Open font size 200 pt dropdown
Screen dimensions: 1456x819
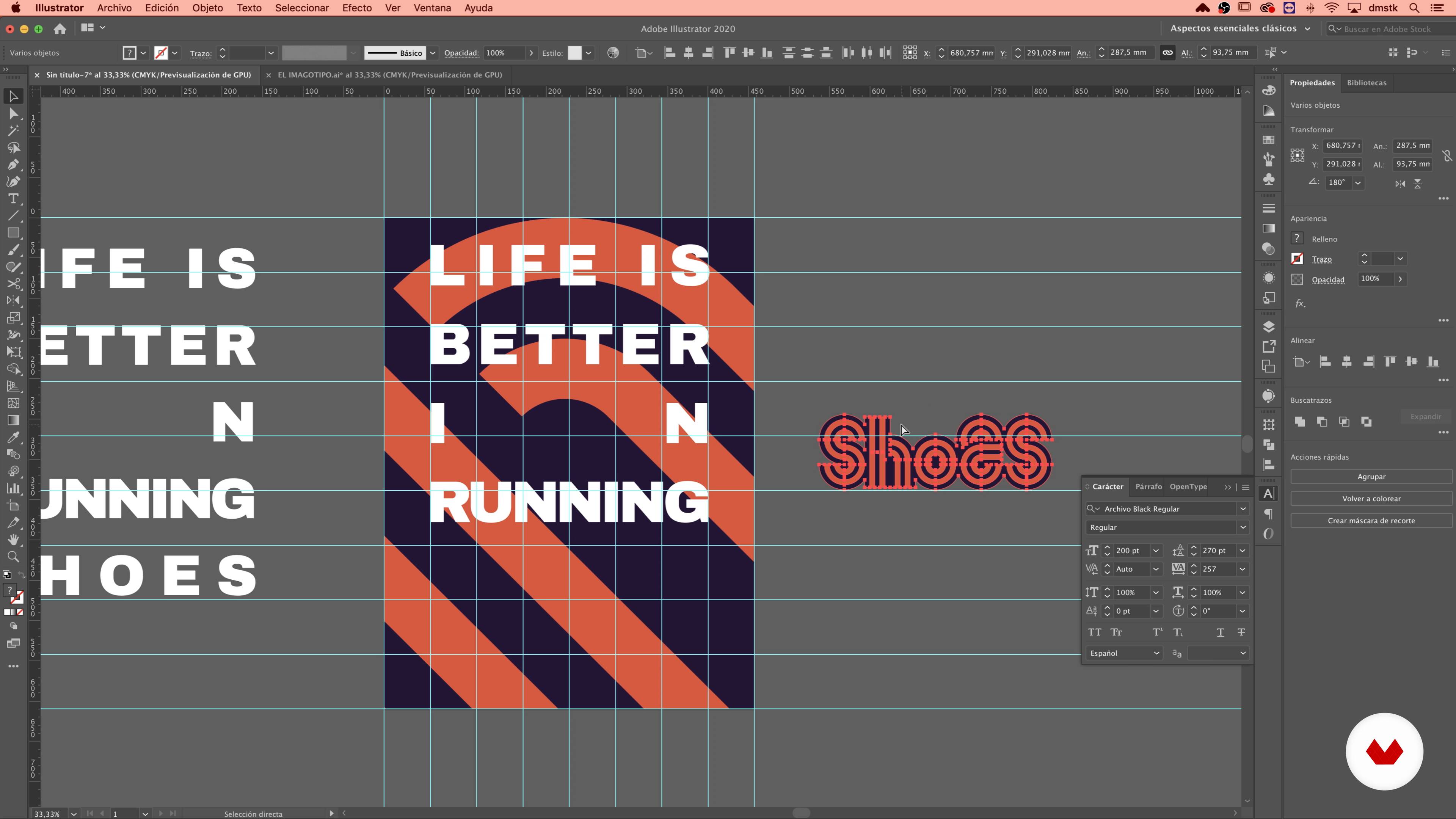click(x=1156, y=551)
